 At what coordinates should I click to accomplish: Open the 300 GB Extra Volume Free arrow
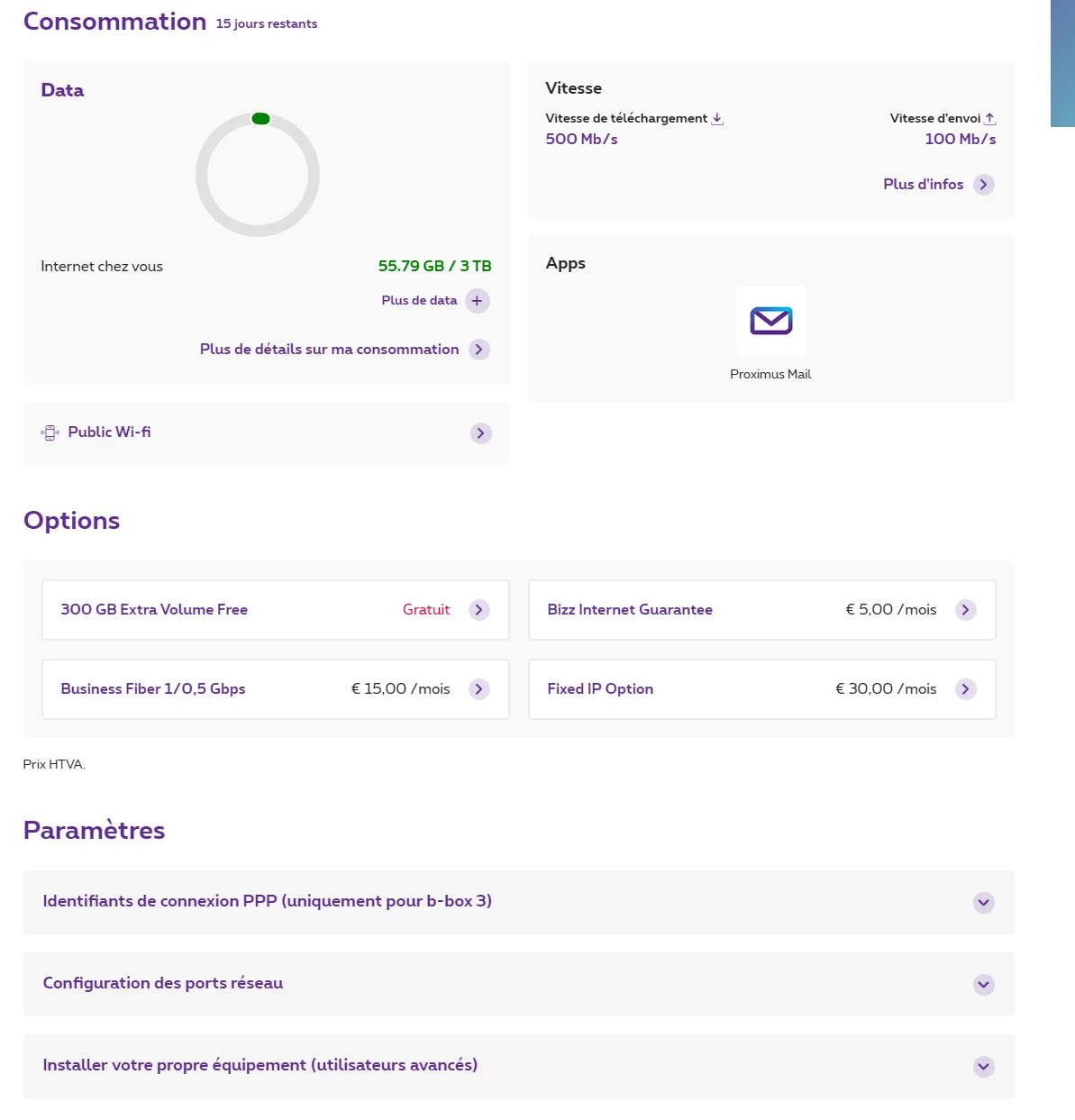tap(479, 610)
